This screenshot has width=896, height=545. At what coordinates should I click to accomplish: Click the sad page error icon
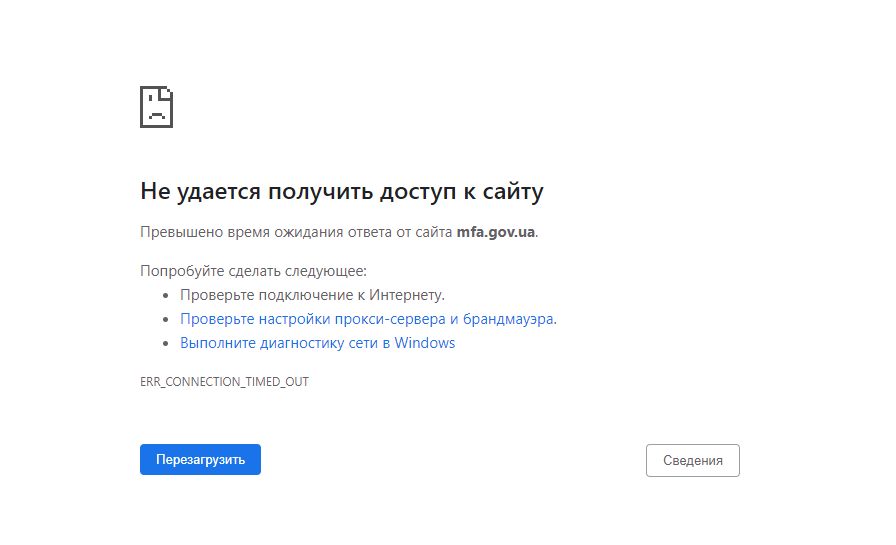pos(156,107)
